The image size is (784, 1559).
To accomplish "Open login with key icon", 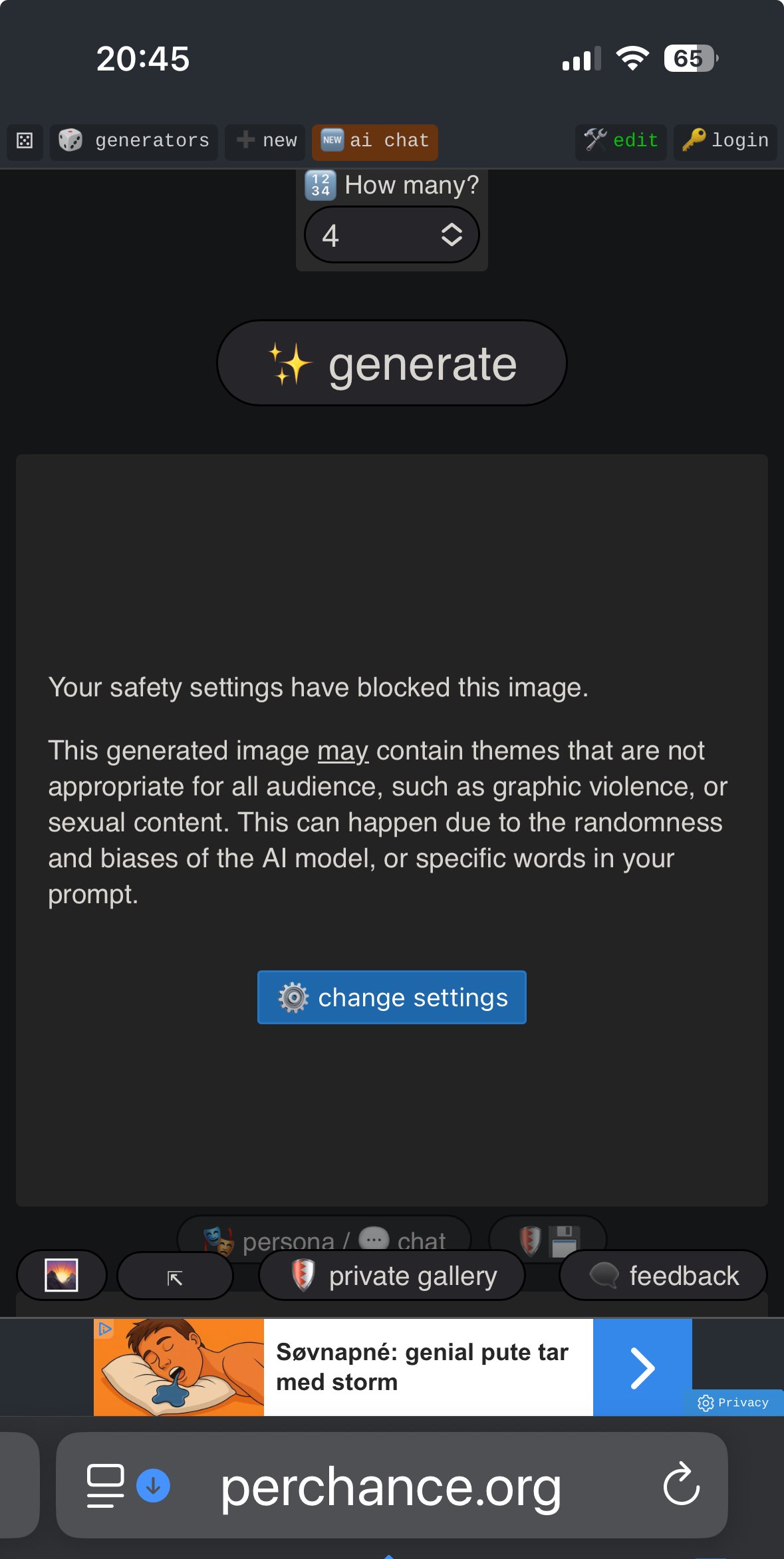I will [725, 141].
